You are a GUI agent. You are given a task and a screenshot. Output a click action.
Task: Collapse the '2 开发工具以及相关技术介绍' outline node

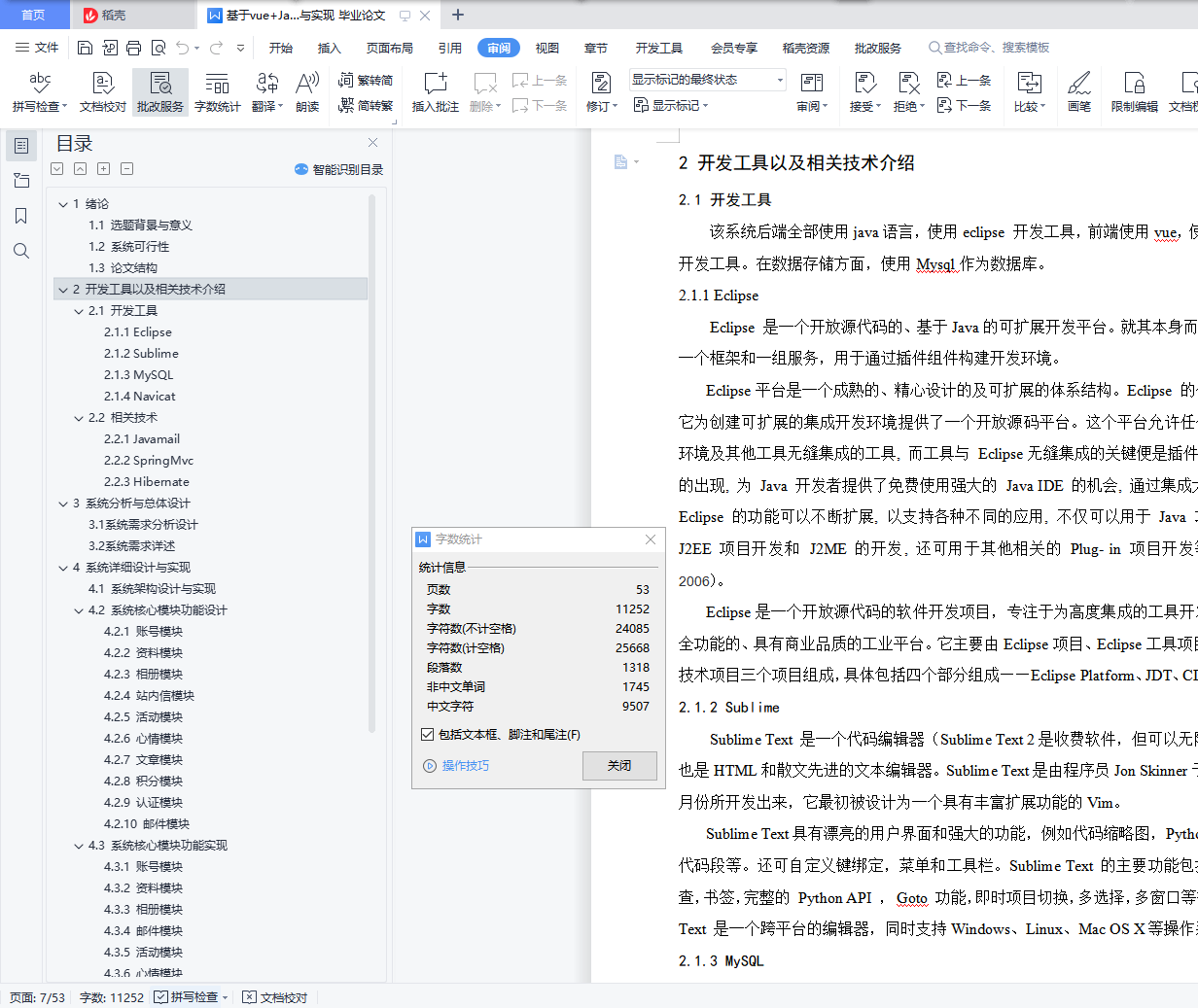(63, 290)
